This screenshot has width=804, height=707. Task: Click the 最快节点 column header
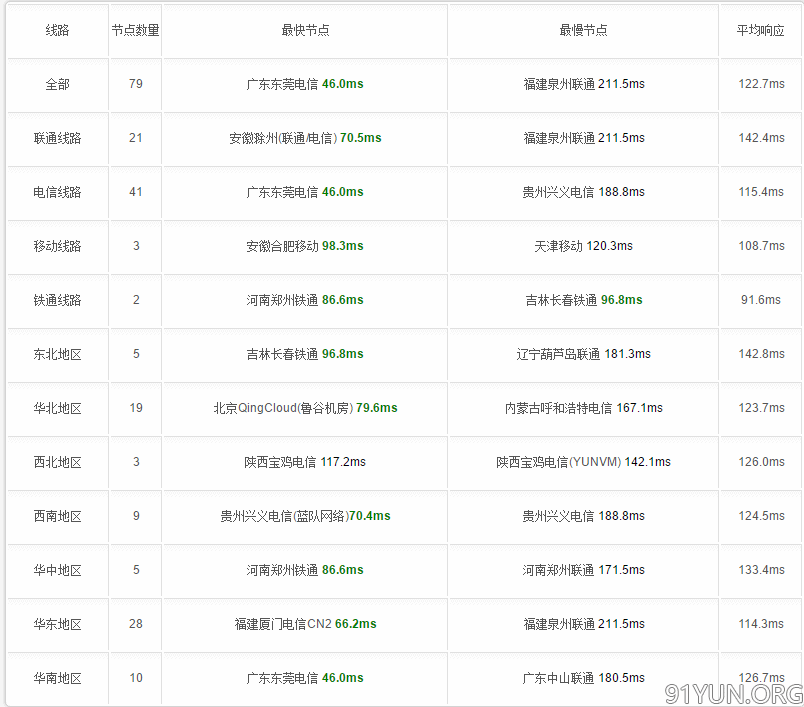pos(305,30)
